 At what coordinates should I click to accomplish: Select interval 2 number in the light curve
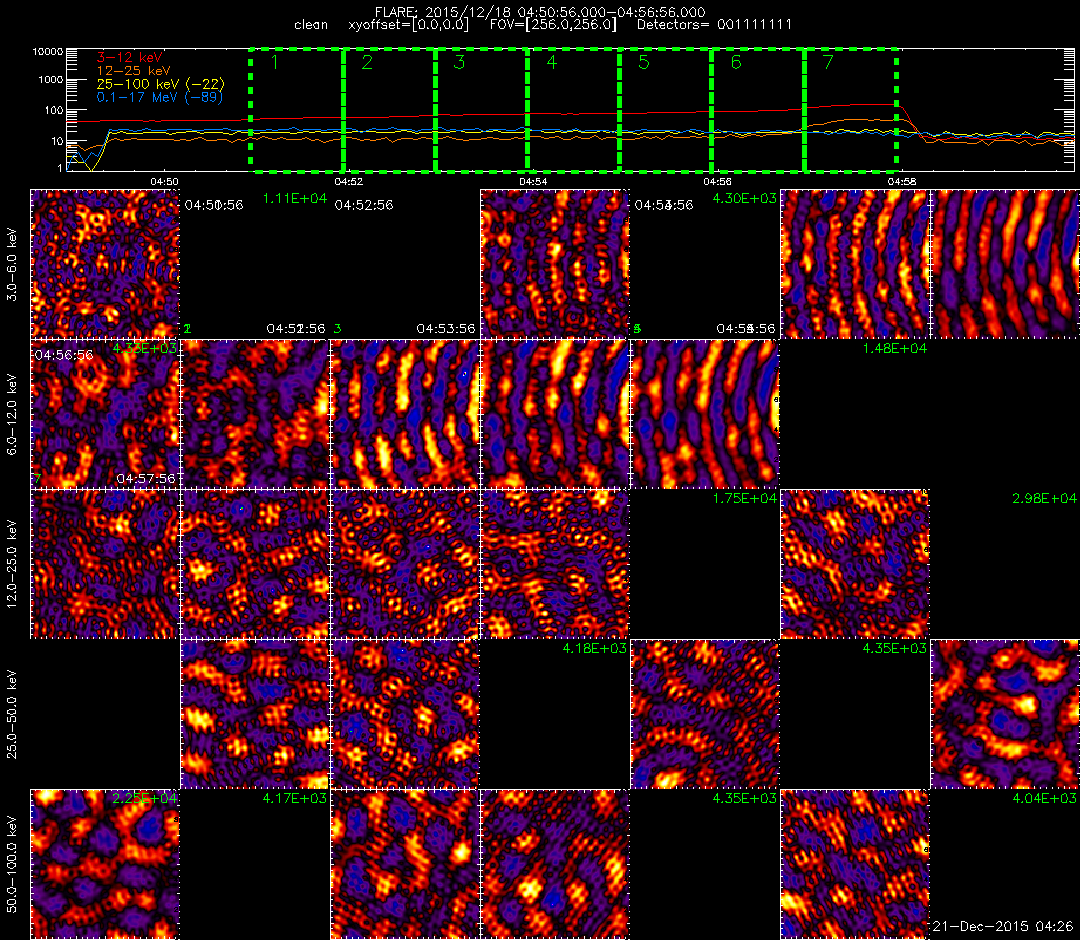(x=367, y=63)
